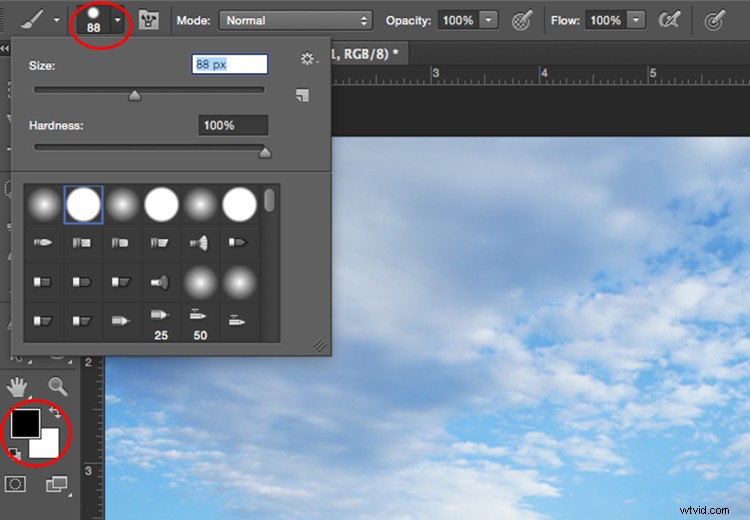The width and height of the screenshot is (750, 520).
Task: Click the white background color swatch
Action: (x=48, y=446)
